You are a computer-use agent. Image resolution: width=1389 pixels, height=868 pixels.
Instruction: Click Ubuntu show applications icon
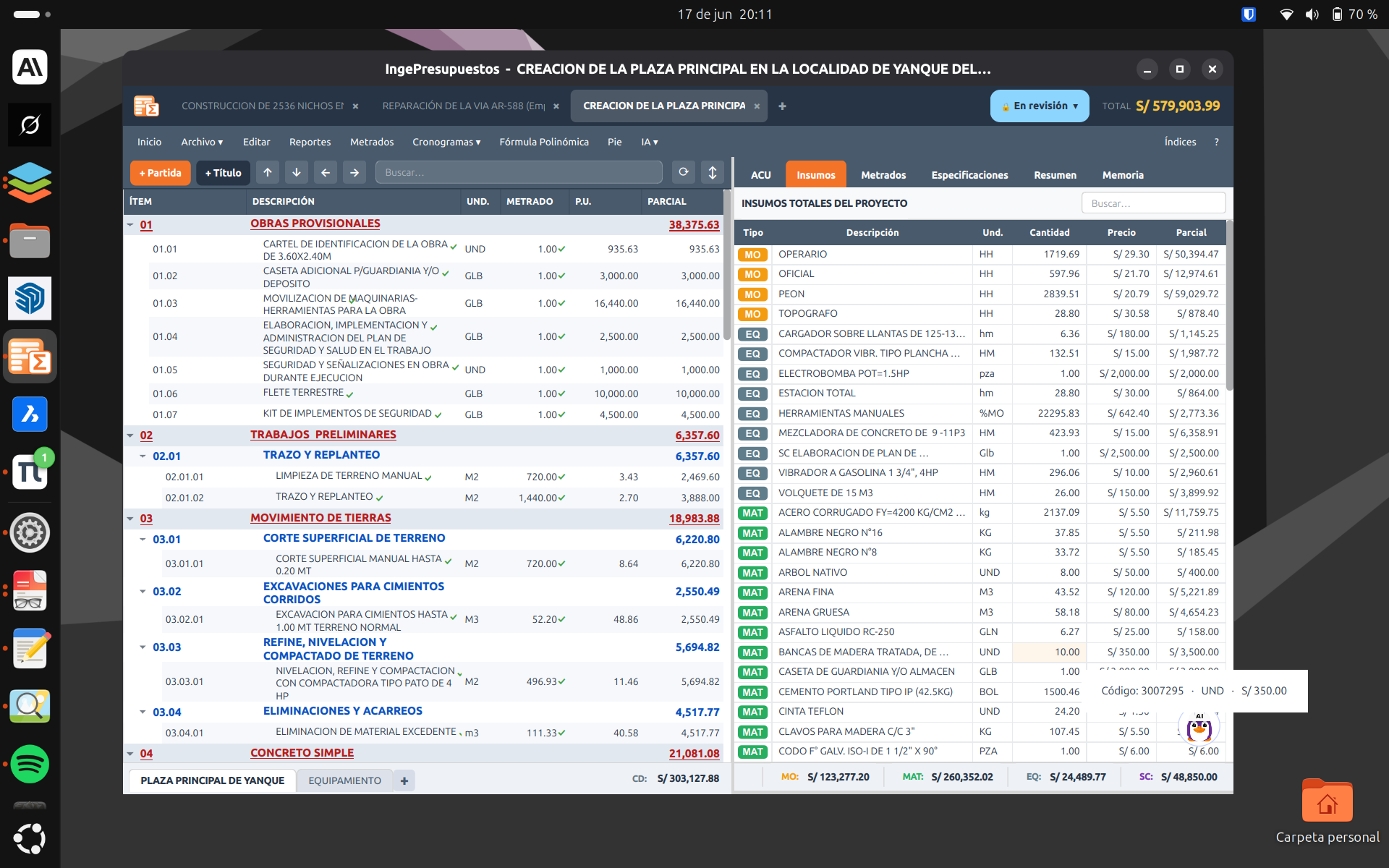point(30,839)
